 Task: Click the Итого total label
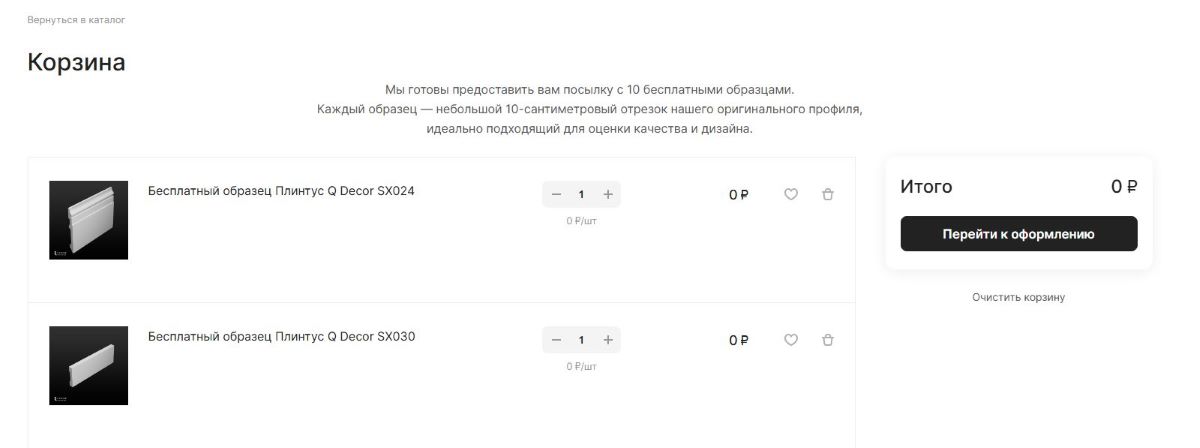pyautogui.click(x=926, y=187)
